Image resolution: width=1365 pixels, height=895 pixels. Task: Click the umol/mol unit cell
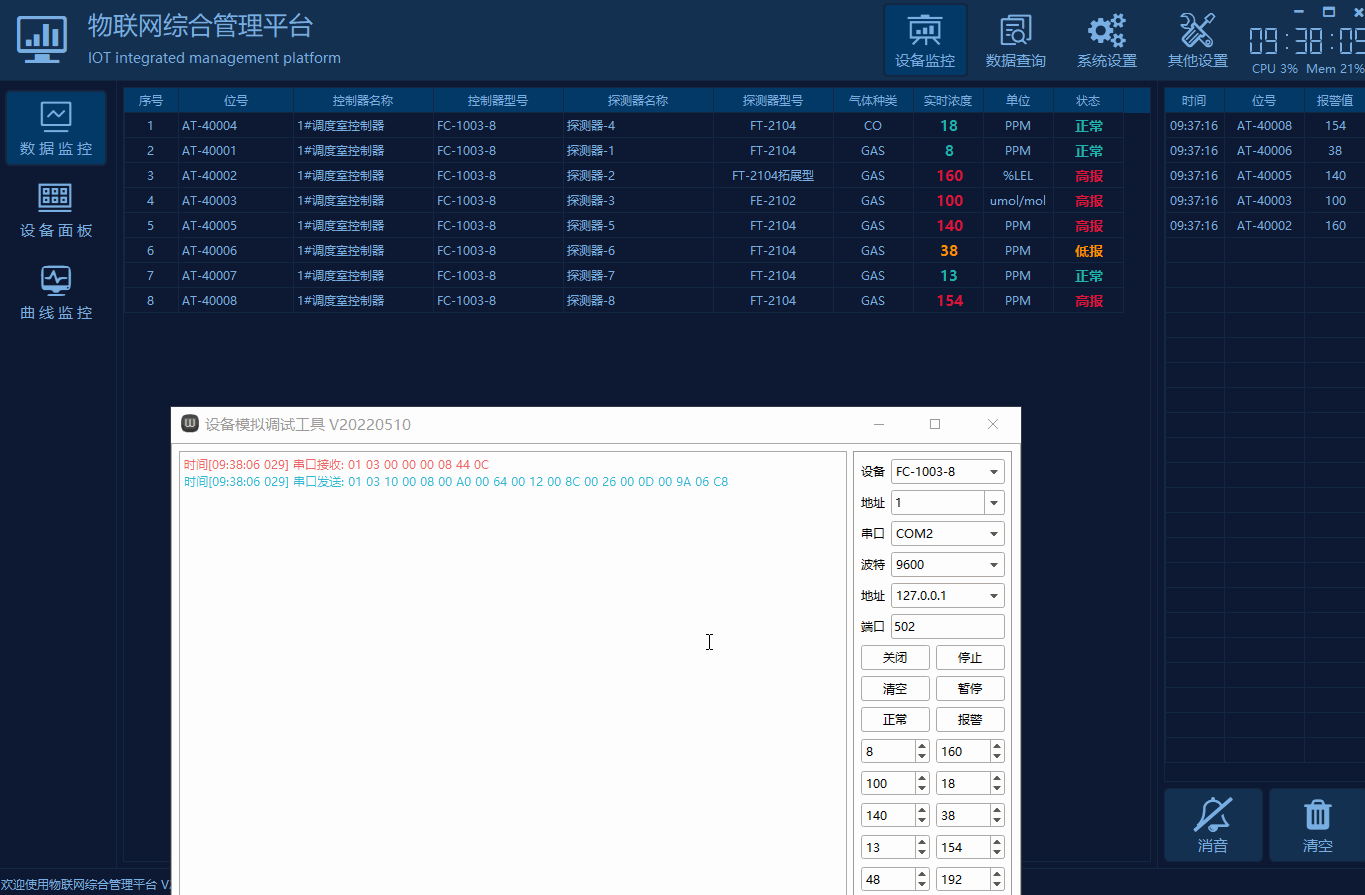[x=1018, y=201]
